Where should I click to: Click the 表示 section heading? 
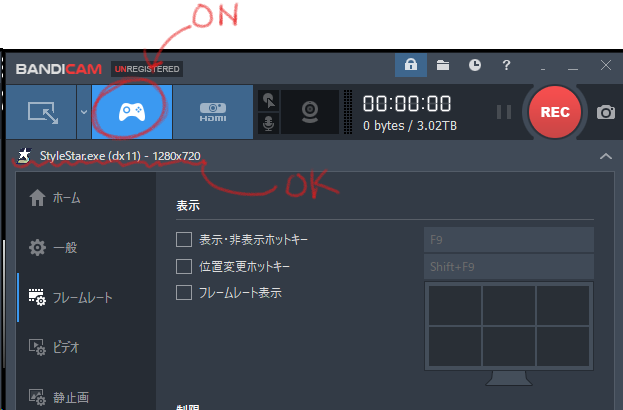point(188,206)
